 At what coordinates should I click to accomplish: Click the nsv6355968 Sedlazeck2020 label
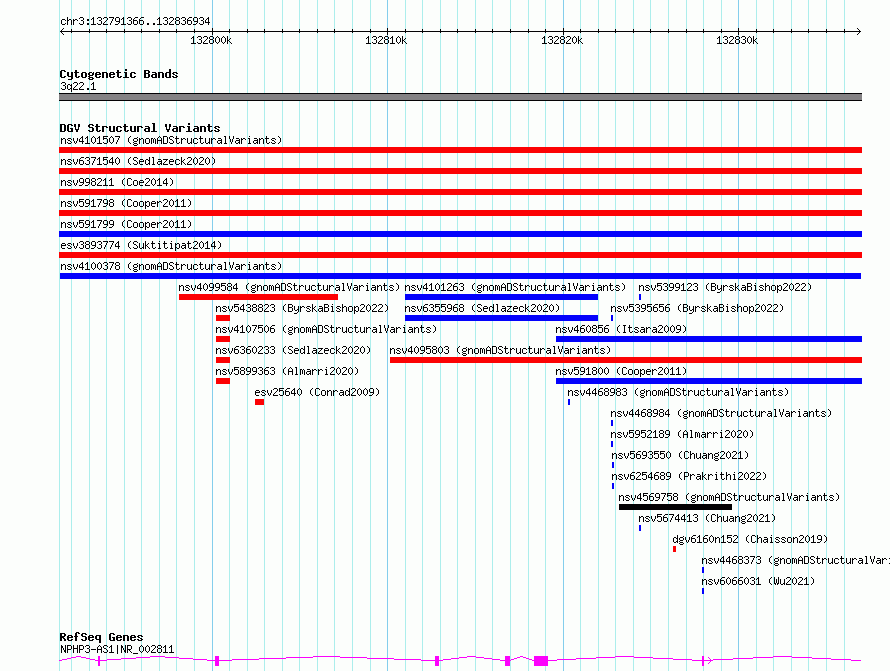pos(482,308)
